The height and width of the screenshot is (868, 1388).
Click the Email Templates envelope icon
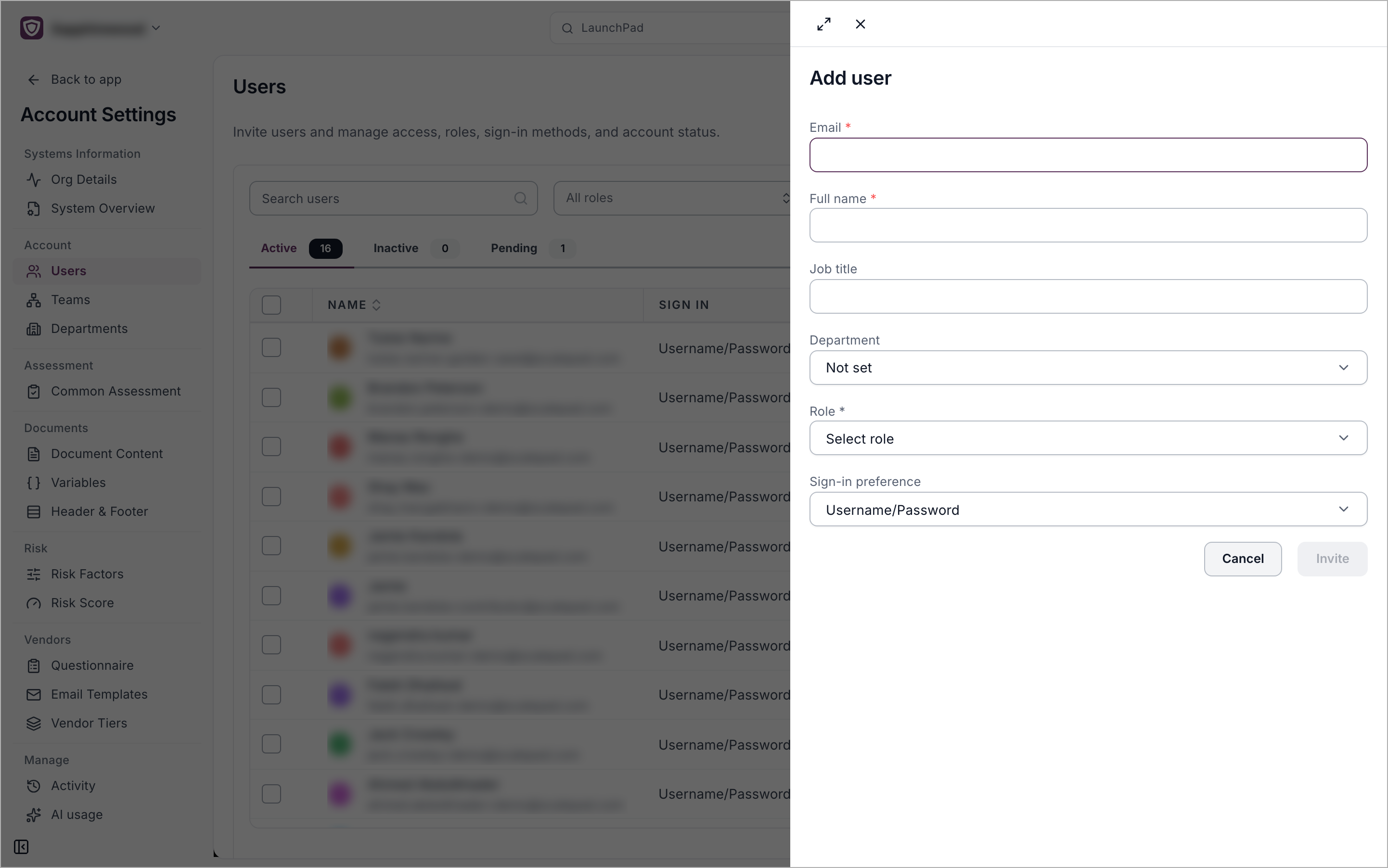34,695
